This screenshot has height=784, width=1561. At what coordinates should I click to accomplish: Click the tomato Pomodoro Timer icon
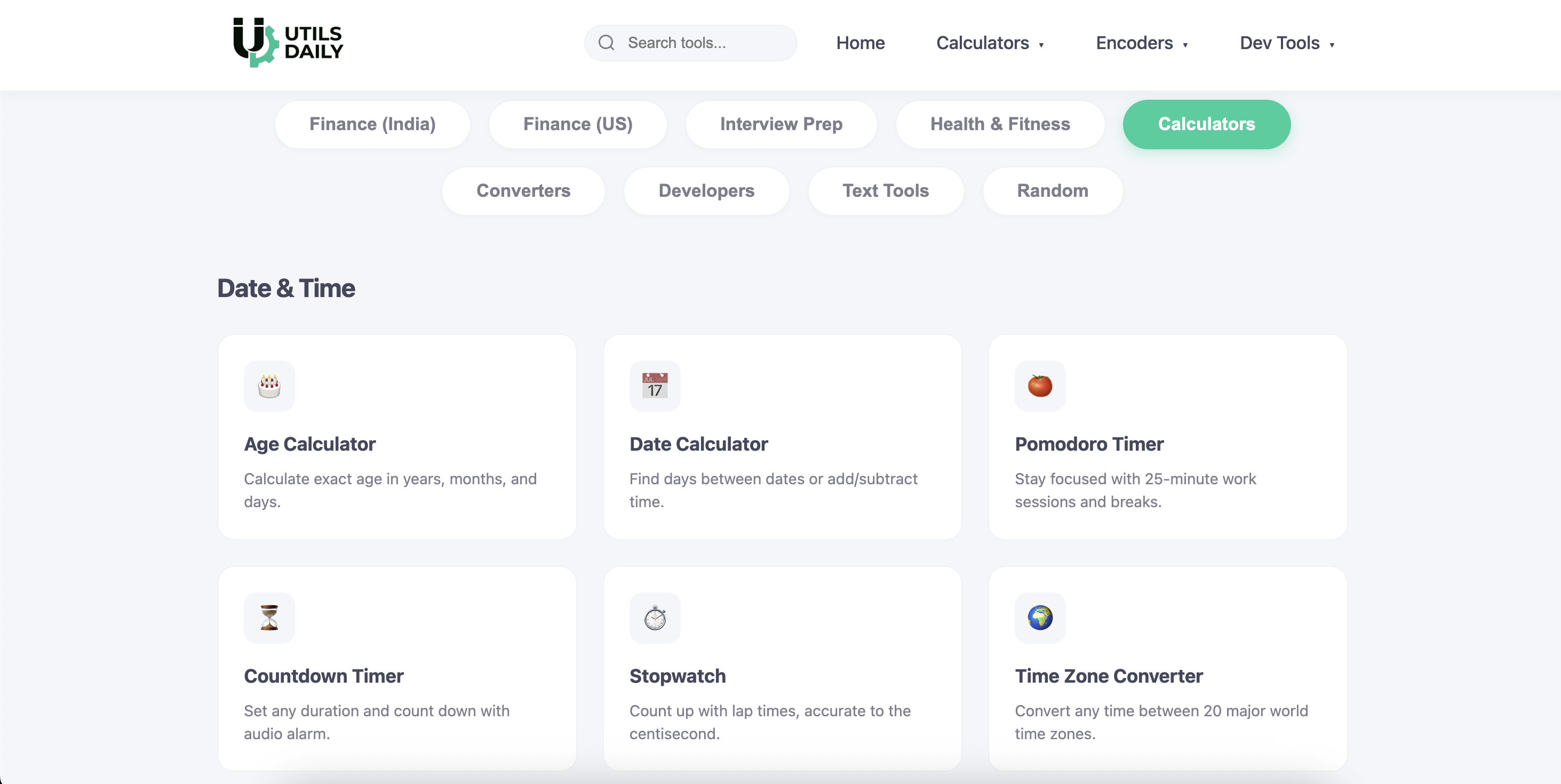(x=1040, y=386)
